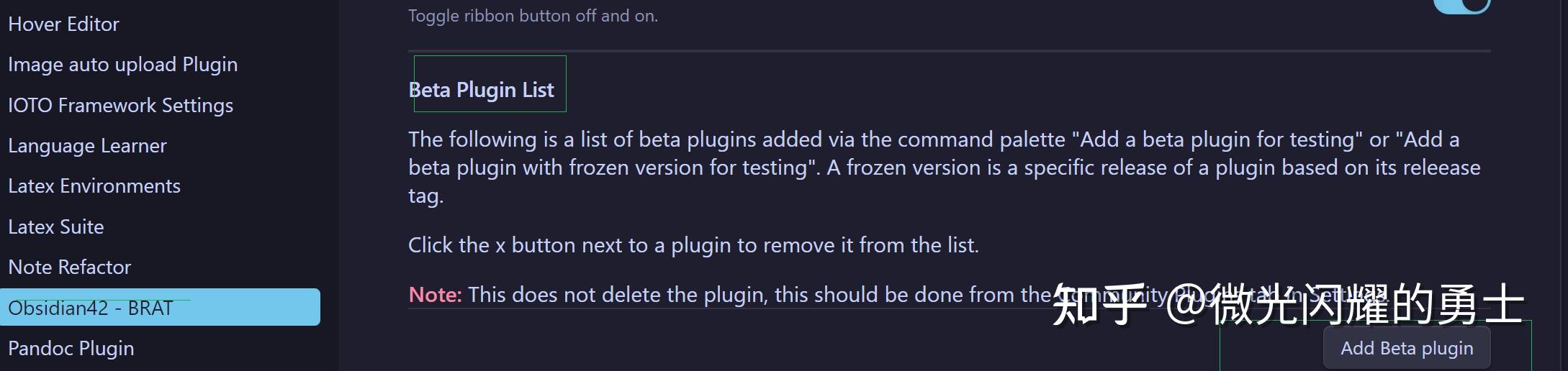Switch to Note Refactor settings
The image size is (1568, 371).
coord(69,267)
